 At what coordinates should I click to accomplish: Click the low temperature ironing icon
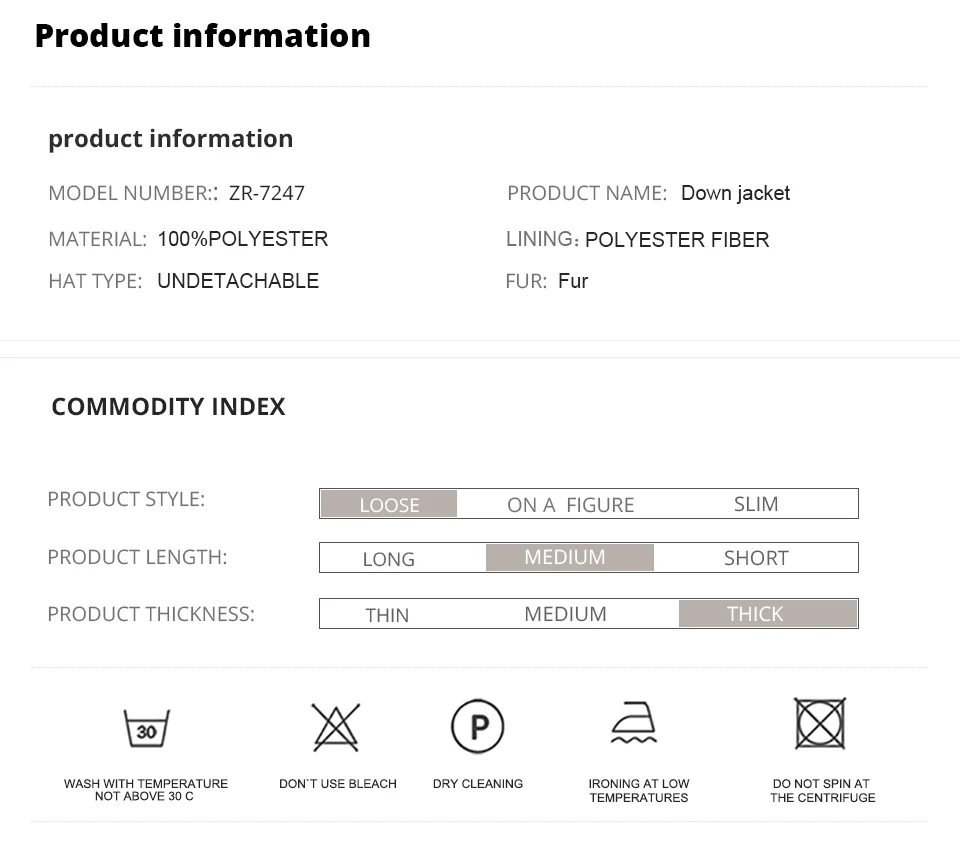(x=634, y=722)
